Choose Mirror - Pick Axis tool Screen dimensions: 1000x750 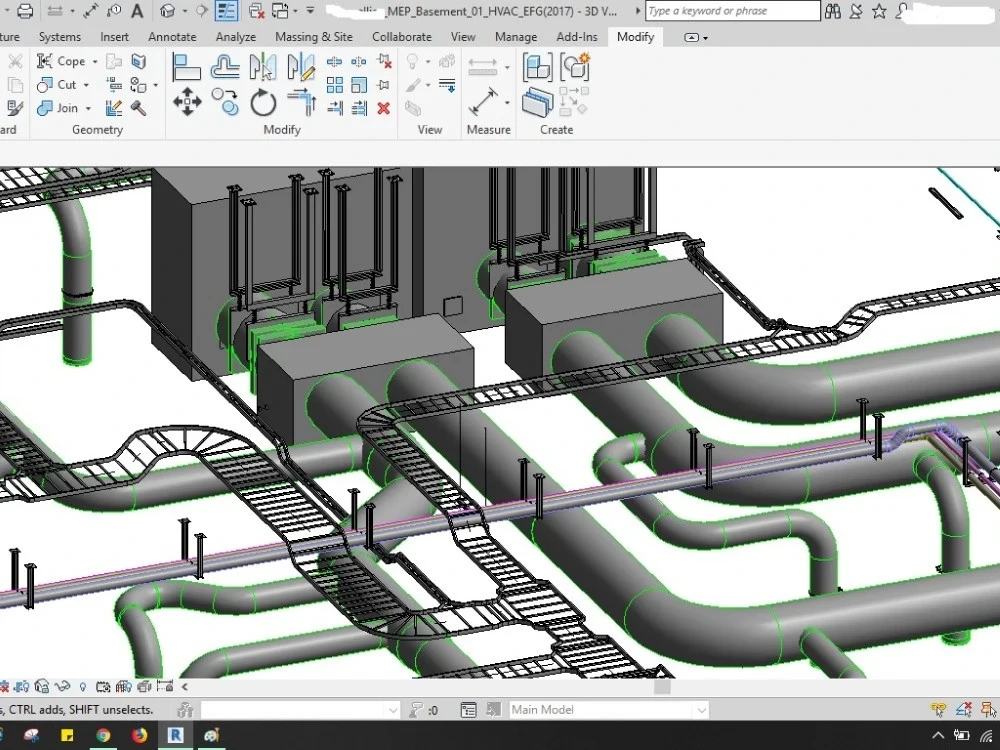pos(263,67)
